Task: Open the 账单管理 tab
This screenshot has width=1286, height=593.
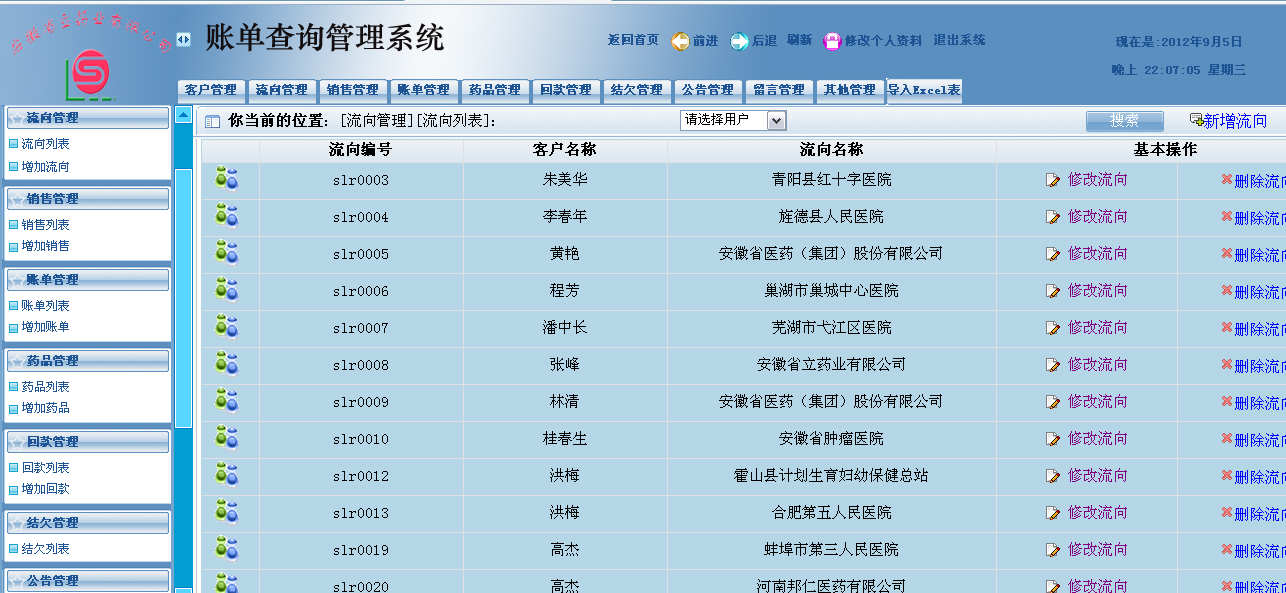Action: click(x=423, y=90)
